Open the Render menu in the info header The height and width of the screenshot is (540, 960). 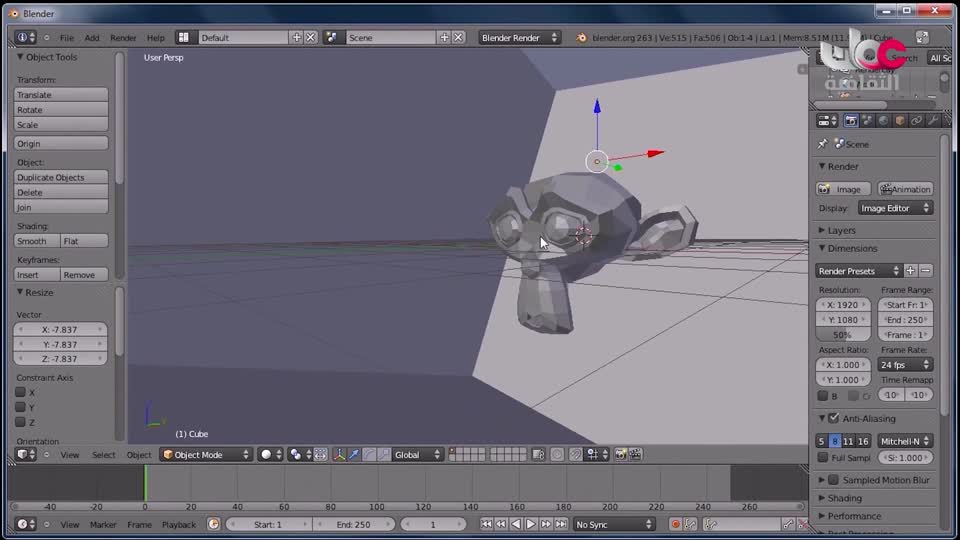click(x=123, y=37)
